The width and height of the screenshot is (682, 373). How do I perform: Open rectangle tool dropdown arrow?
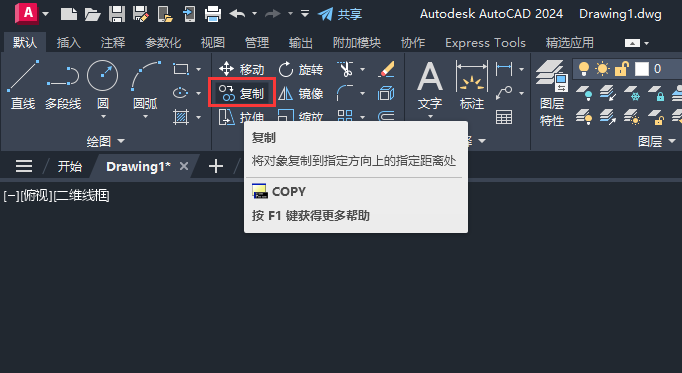[x=198, y=69]
